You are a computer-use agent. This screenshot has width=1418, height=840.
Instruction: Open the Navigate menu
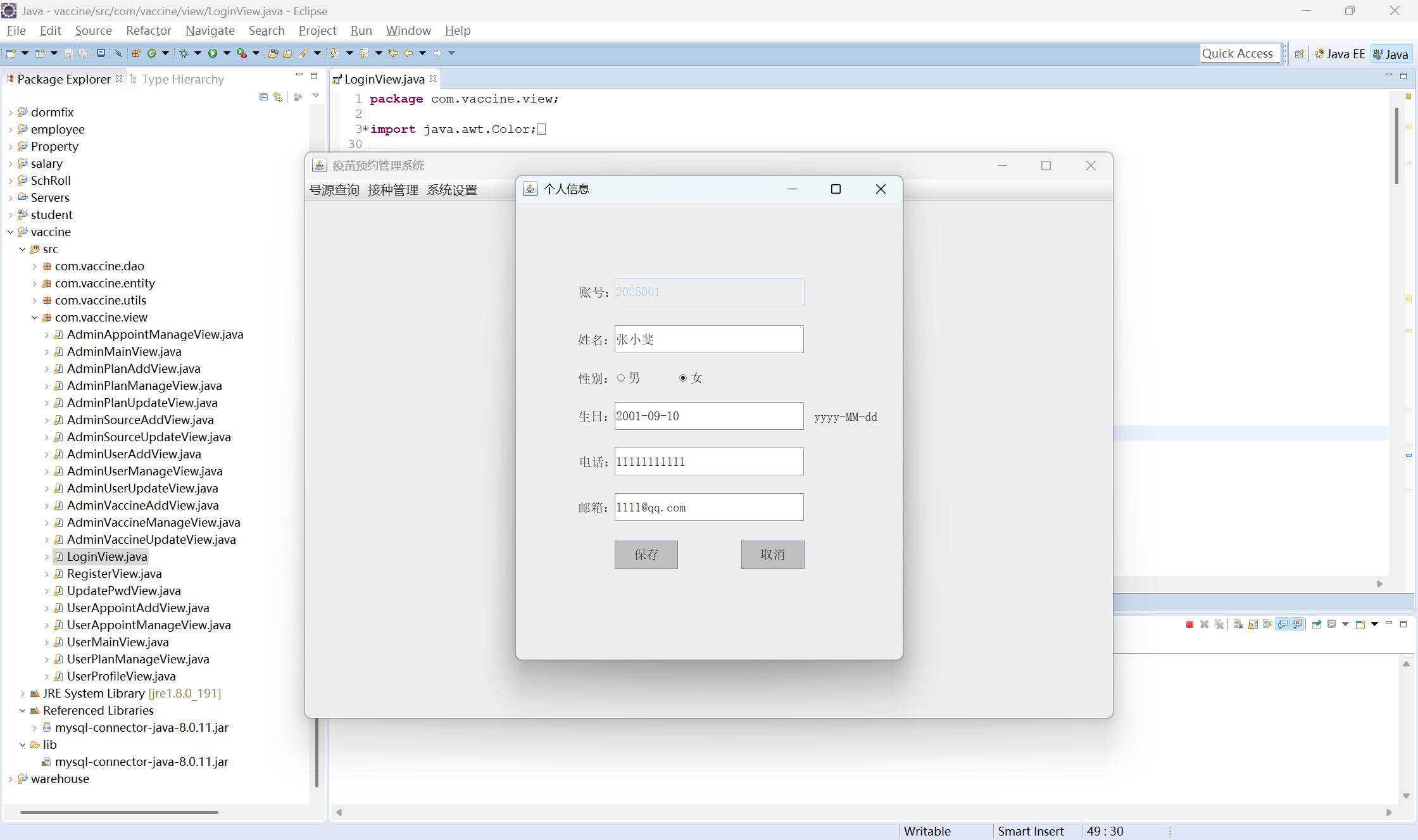[210, 30]
